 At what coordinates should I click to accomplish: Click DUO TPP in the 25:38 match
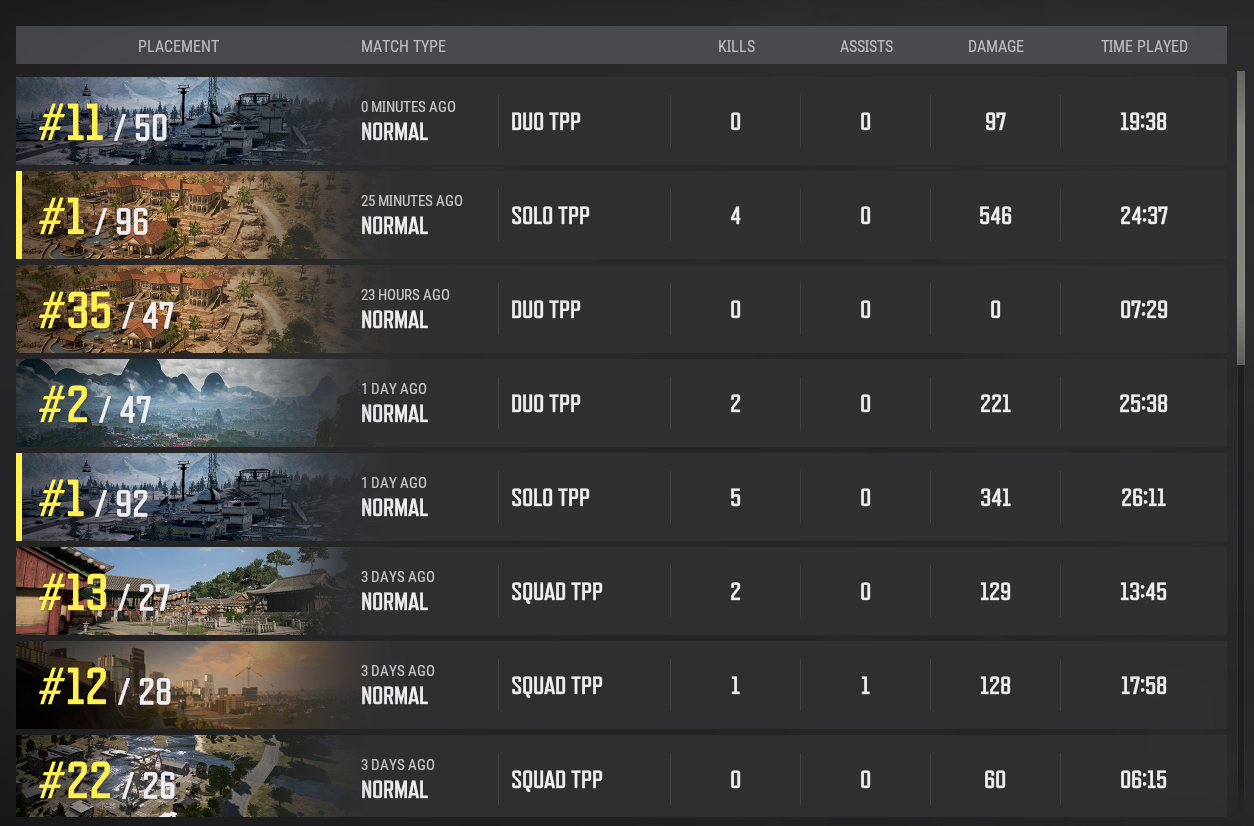(546, 404)
